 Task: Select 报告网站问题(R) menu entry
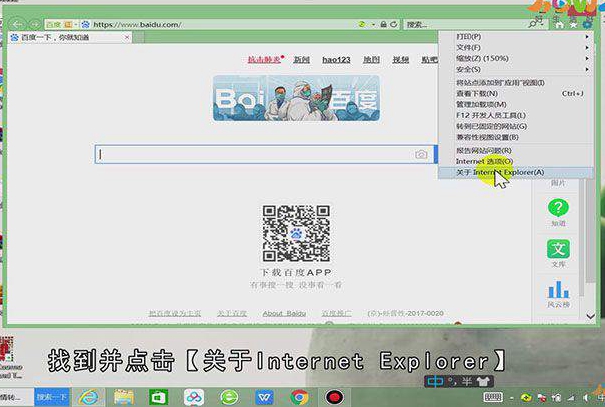click(516, 150)
